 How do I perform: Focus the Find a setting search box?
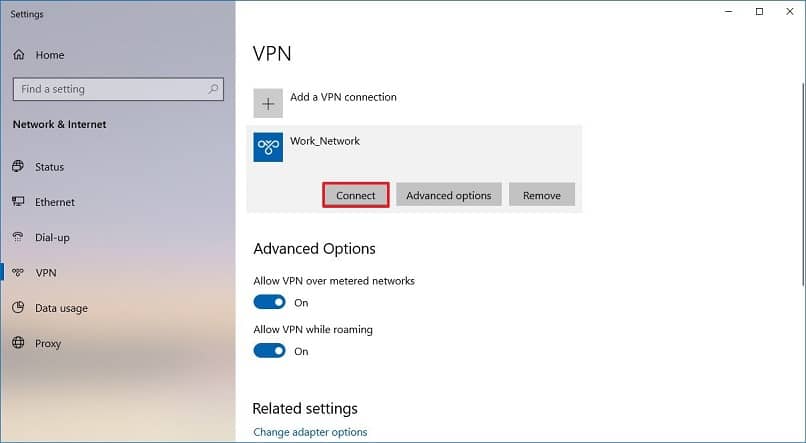110,89
